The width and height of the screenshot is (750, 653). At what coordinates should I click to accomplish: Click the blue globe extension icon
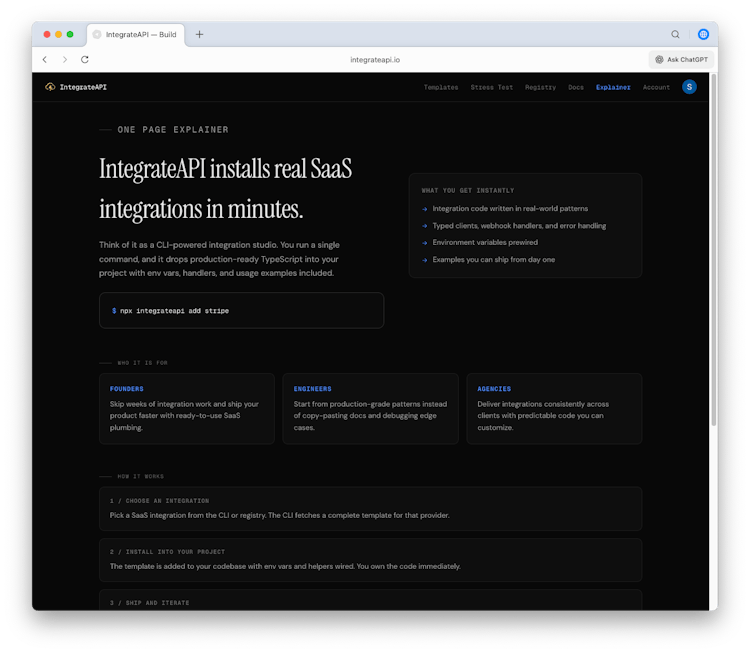(x=703, y=34)
